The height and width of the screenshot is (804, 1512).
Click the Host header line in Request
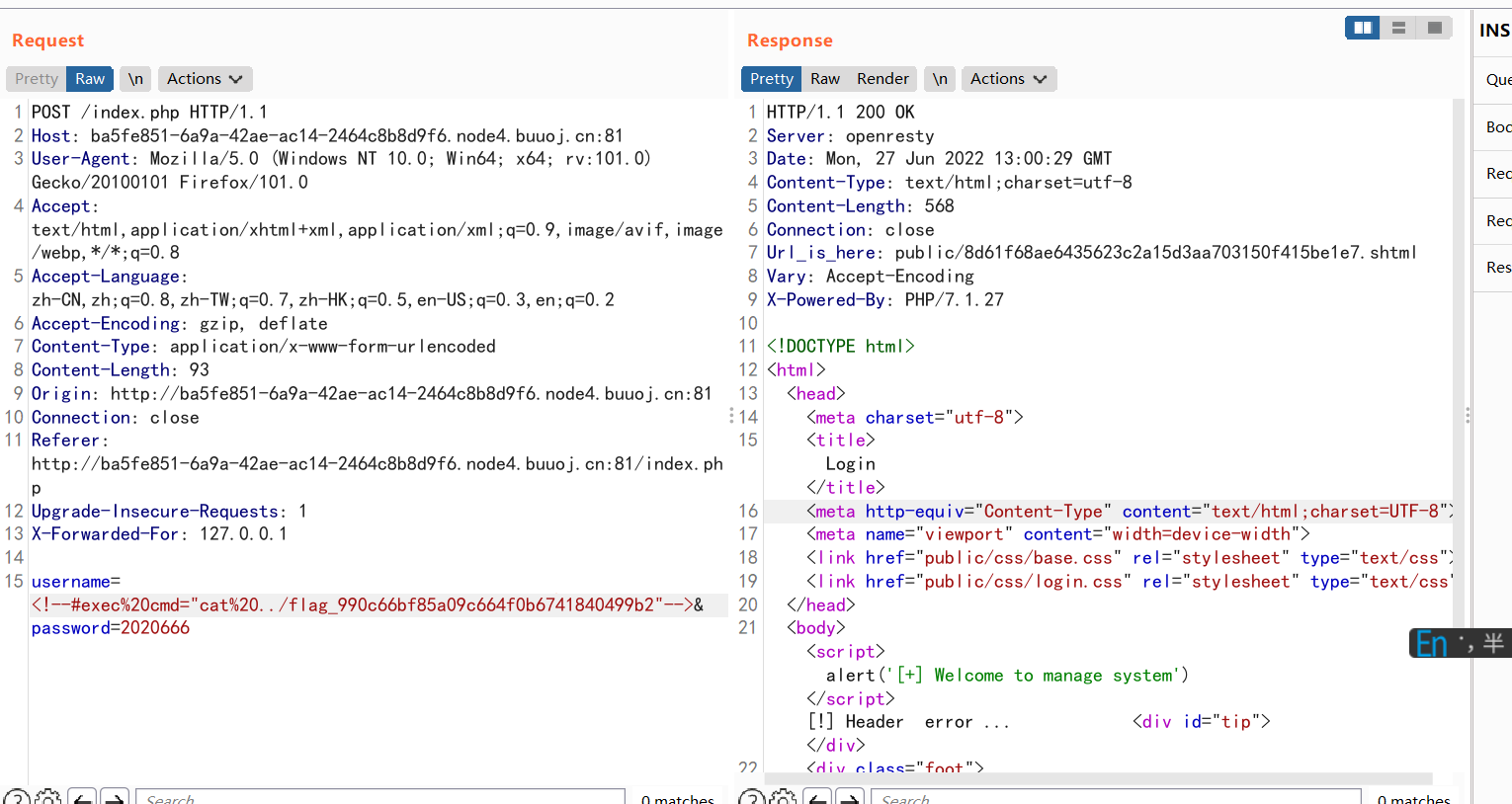pos(327,135)
